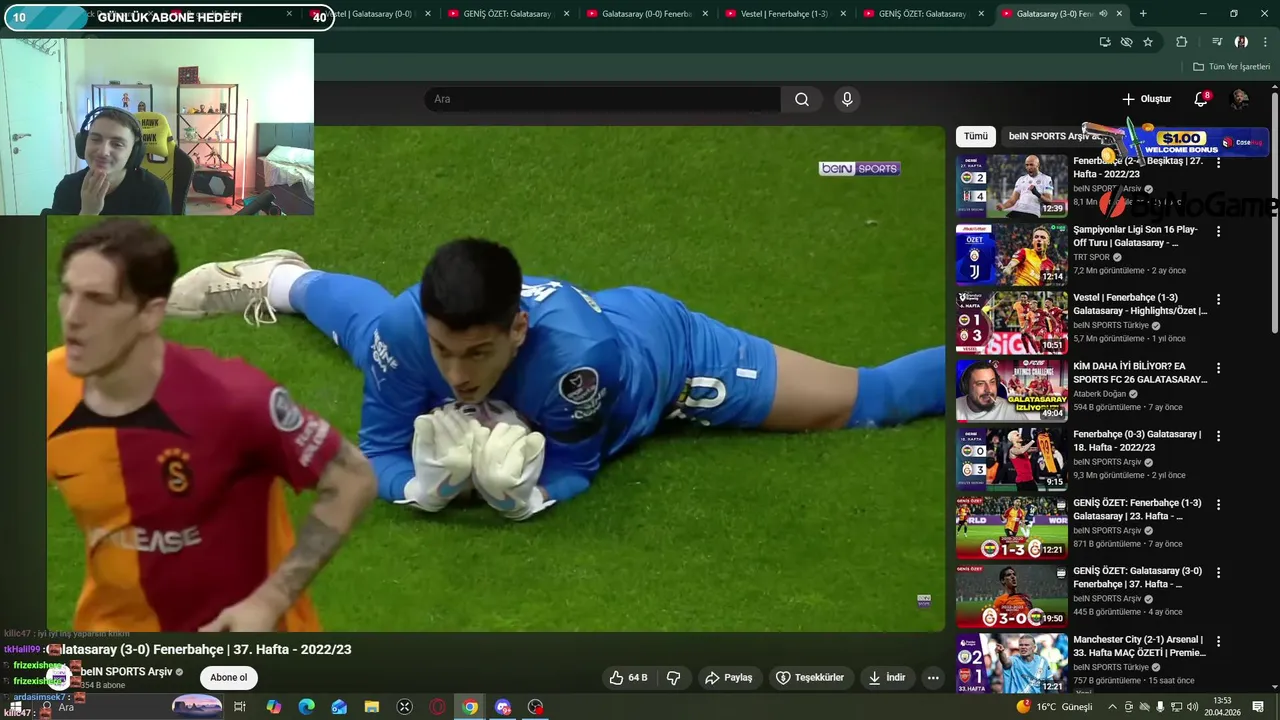
Task: Click Teşekkürler thanks button
Action: tap(810, 677)
